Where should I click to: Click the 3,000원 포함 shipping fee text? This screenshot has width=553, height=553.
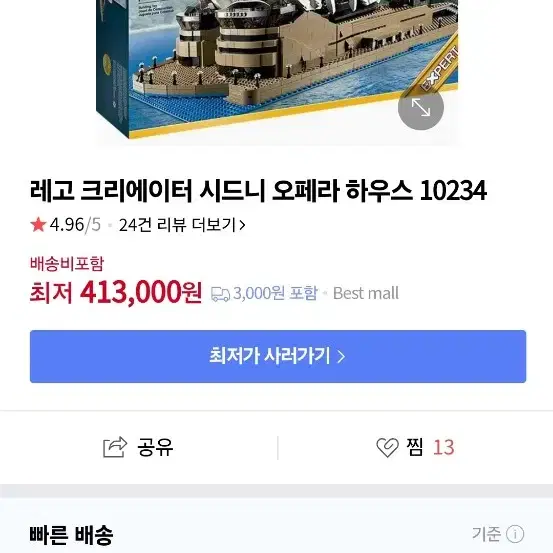[x=275, y=293]
